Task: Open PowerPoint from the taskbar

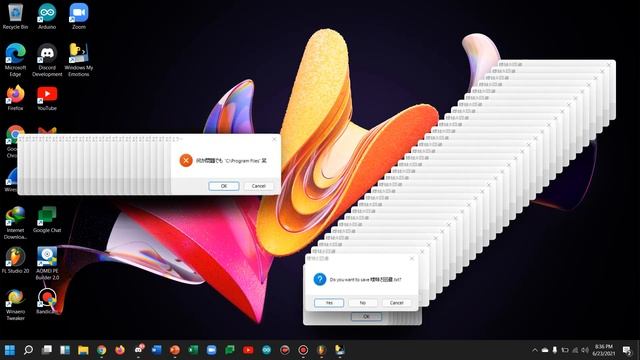Action: pos(175,350)
